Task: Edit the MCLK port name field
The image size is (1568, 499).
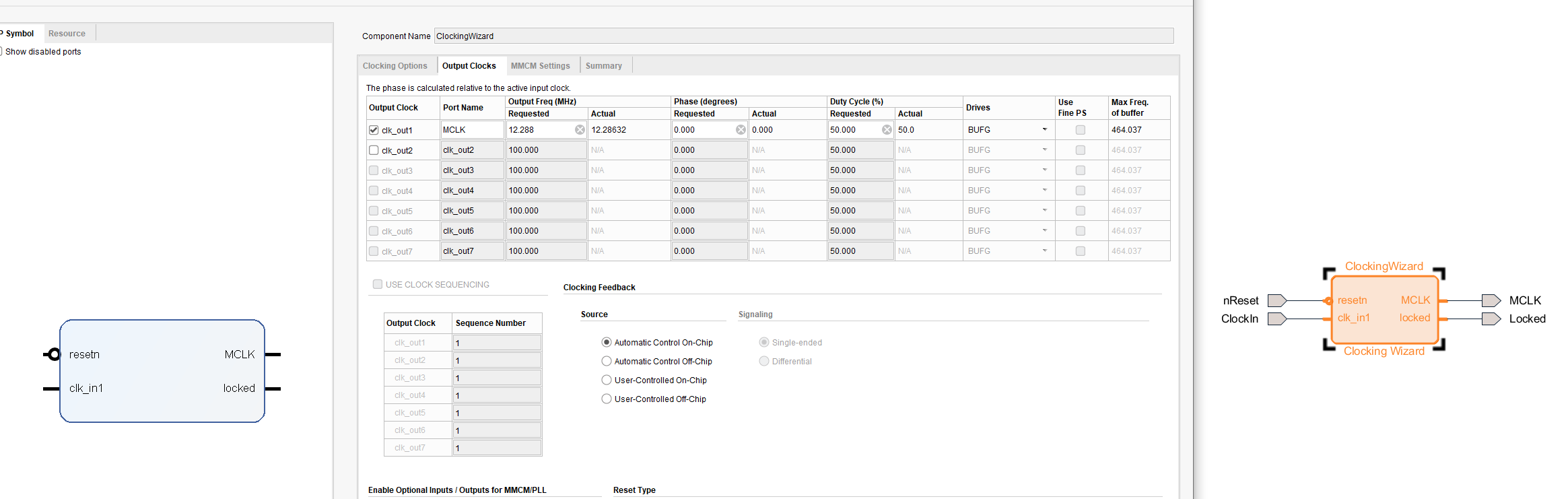Action: [x=472, y=130]
